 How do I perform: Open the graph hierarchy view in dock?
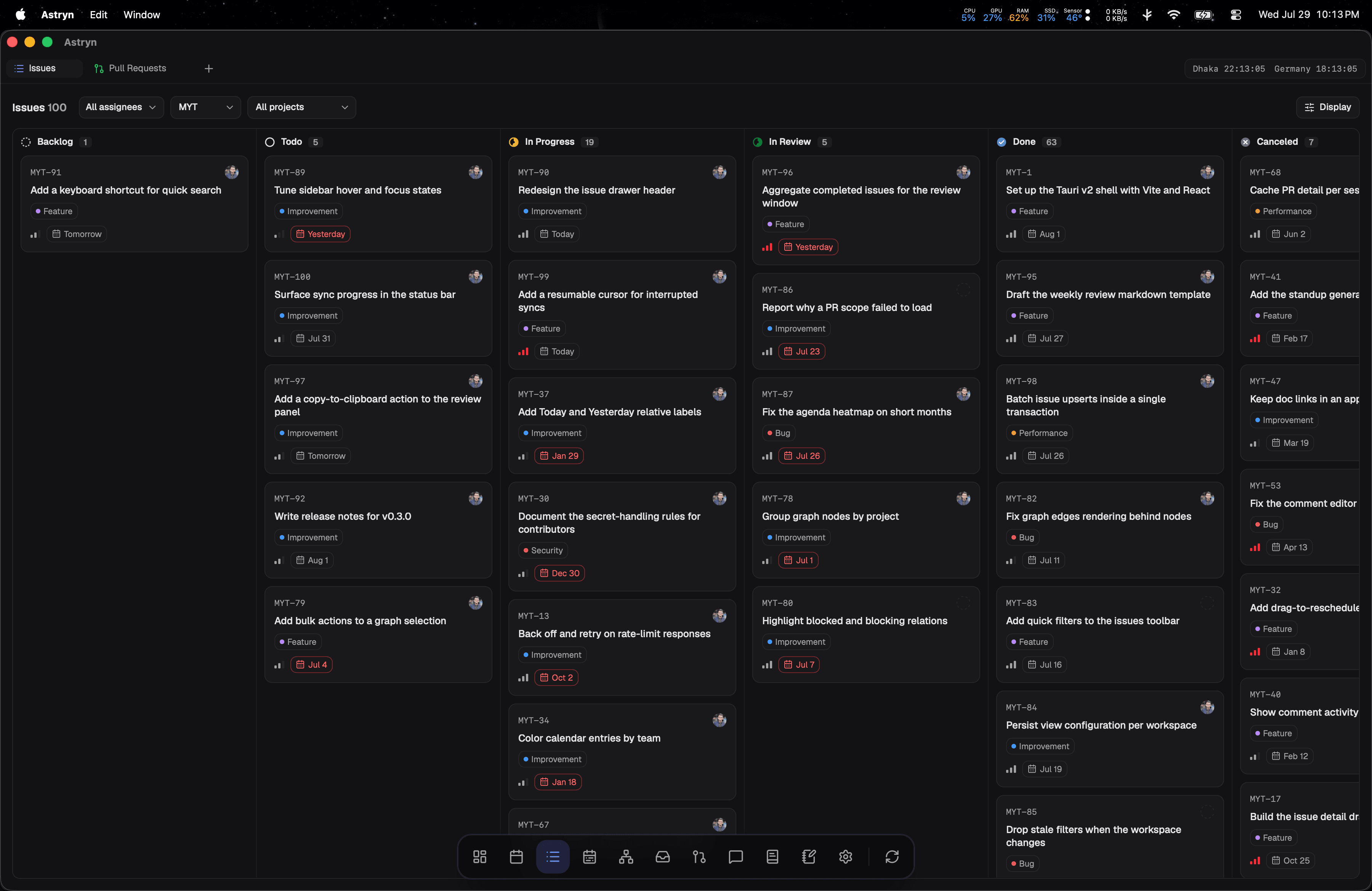[626, 857]
